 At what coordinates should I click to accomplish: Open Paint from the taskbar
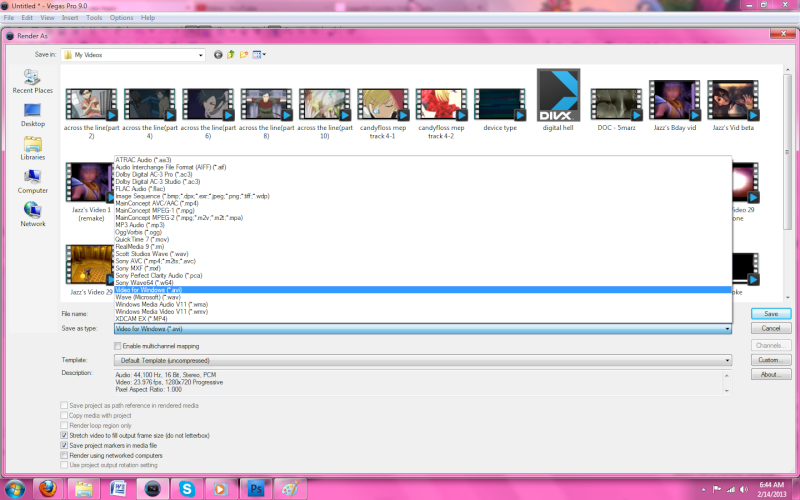[290, 489]
